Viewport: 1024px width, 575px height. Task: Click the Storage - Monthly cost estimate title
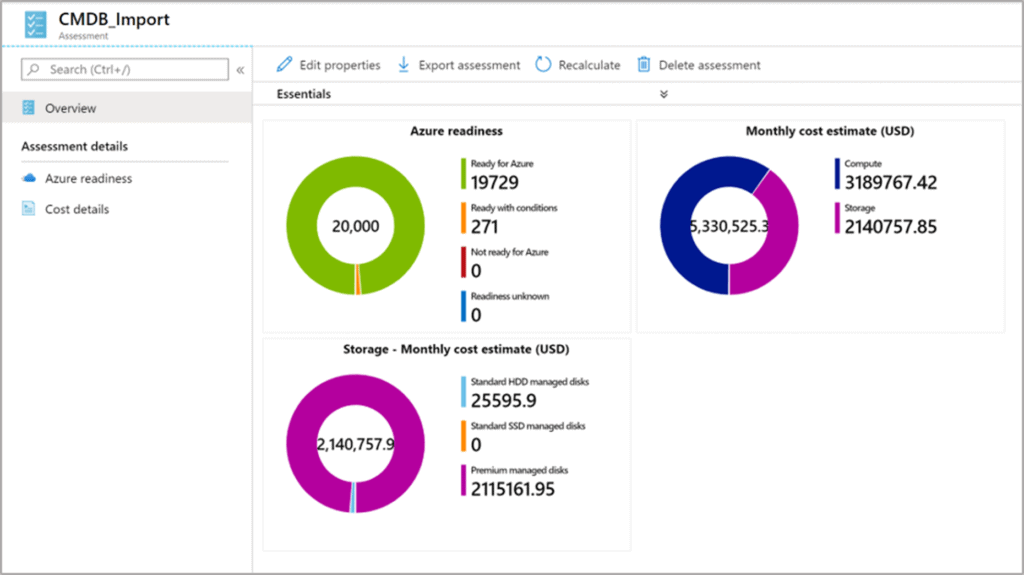[456, 349]
